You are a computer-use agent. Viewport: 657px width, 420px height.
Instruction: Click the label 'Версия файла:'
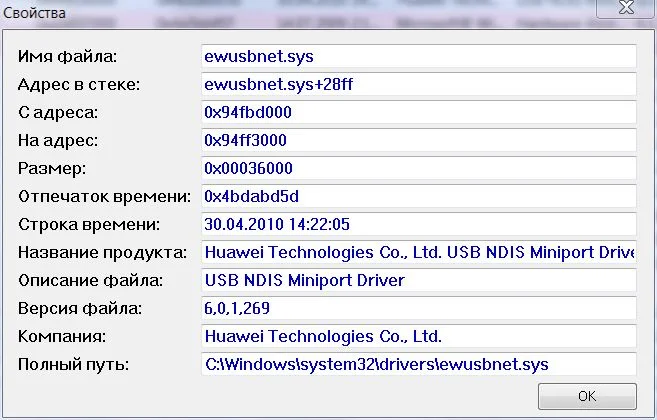coord(80,309)
